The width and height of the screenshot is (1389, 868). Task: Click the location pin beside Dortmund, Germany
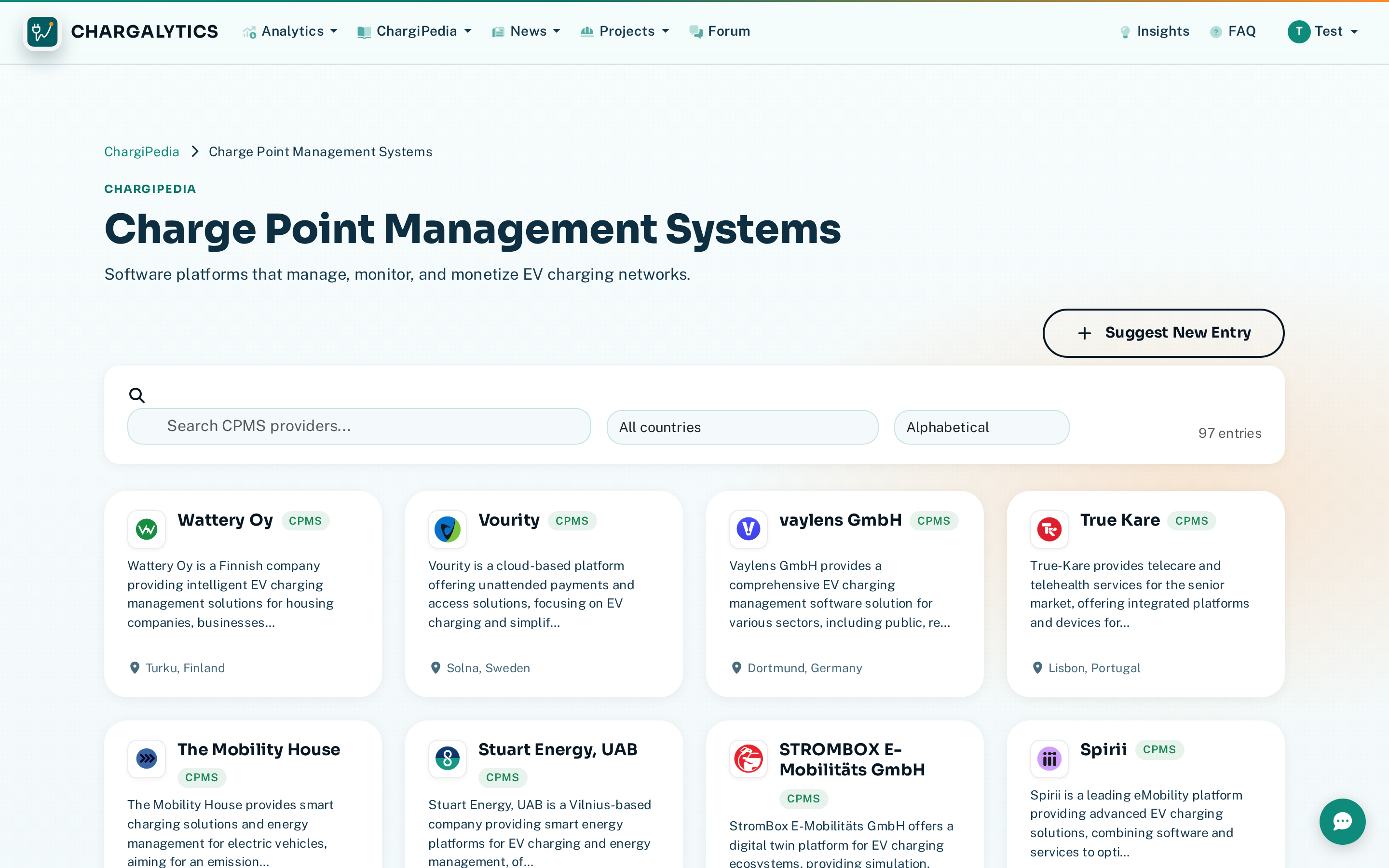(x=736, y=668)
